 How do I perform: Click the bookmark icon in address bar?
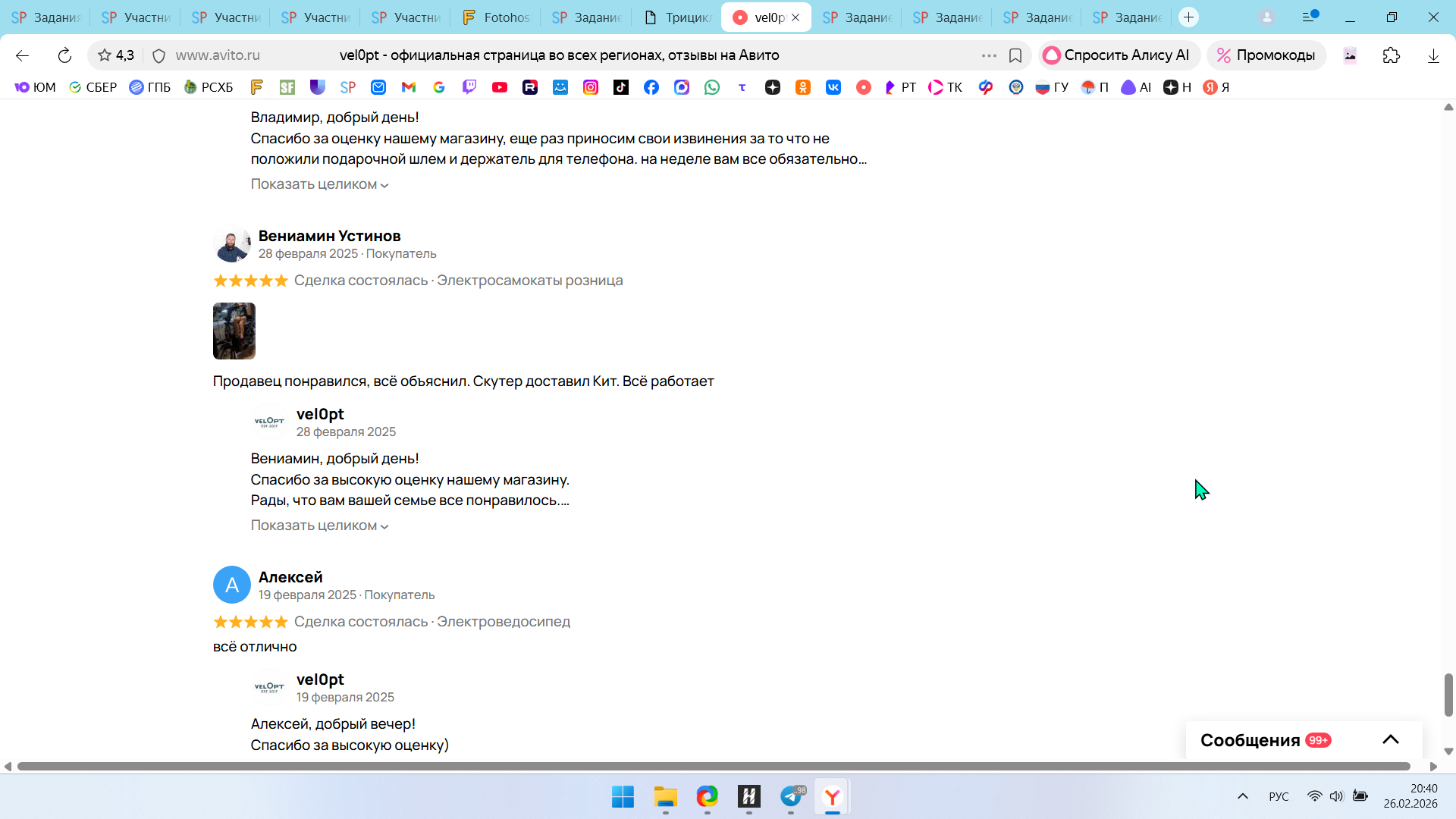[1015, 55]
